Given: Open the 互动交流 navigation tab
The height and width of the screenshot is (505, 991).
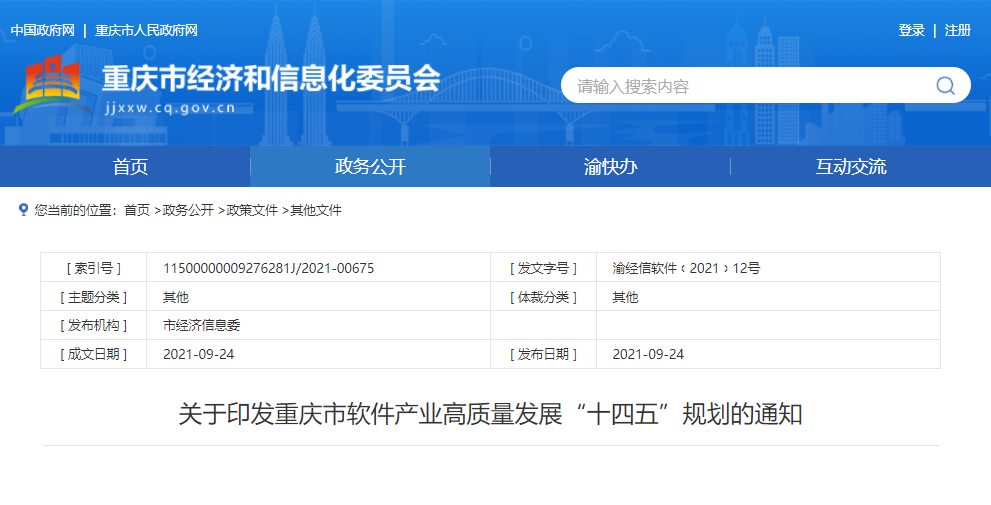Looking at the screenshot, I should pos(851,167).
